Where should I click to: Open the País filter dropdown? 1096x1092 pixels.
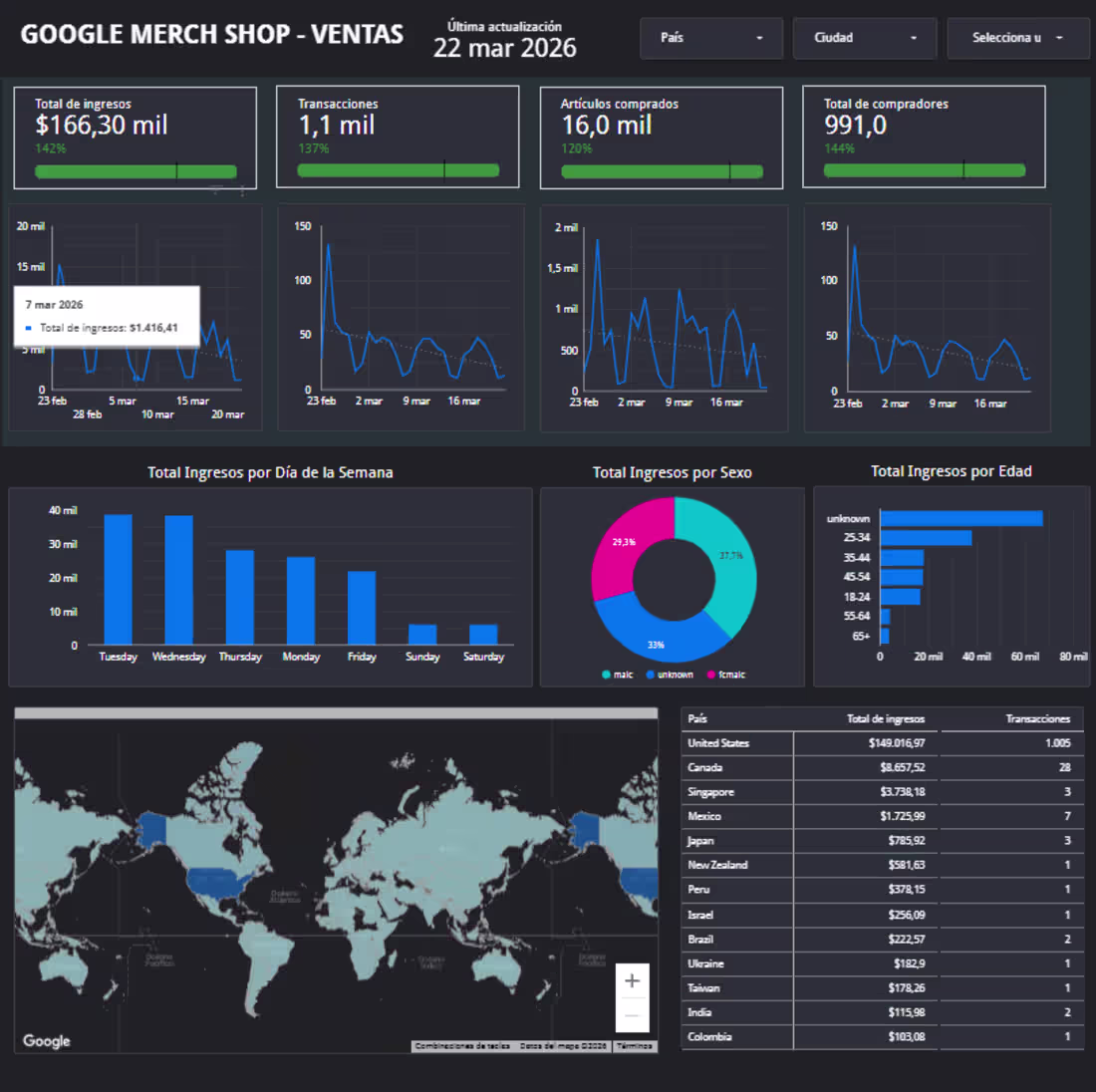click(x=711, y=38)
